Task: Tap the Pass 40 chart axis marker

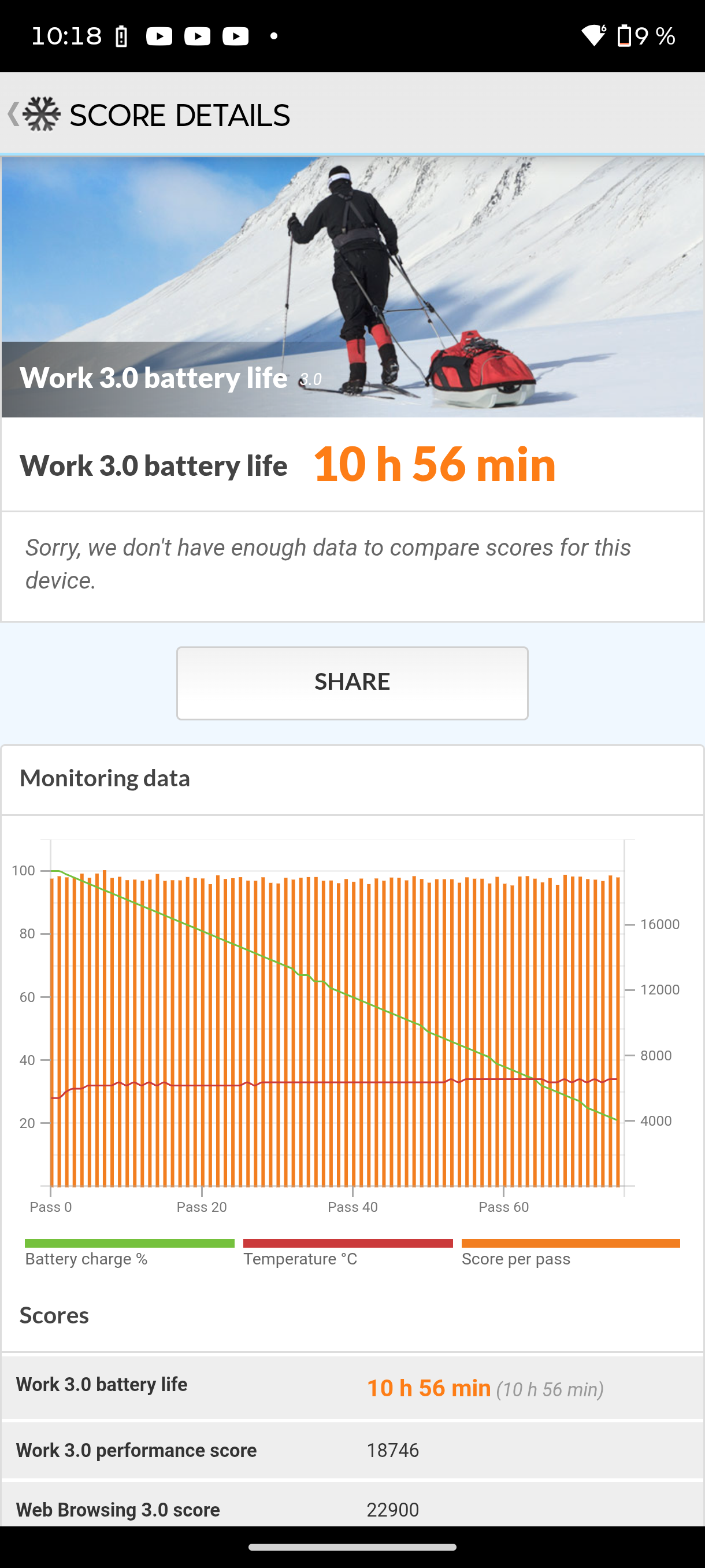Action: pyautogui.click(x=352, y=1207)
